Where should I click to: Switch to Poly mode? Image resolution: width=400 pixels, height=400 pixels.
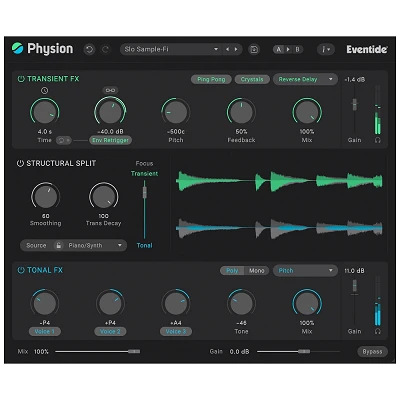(232, 271)
